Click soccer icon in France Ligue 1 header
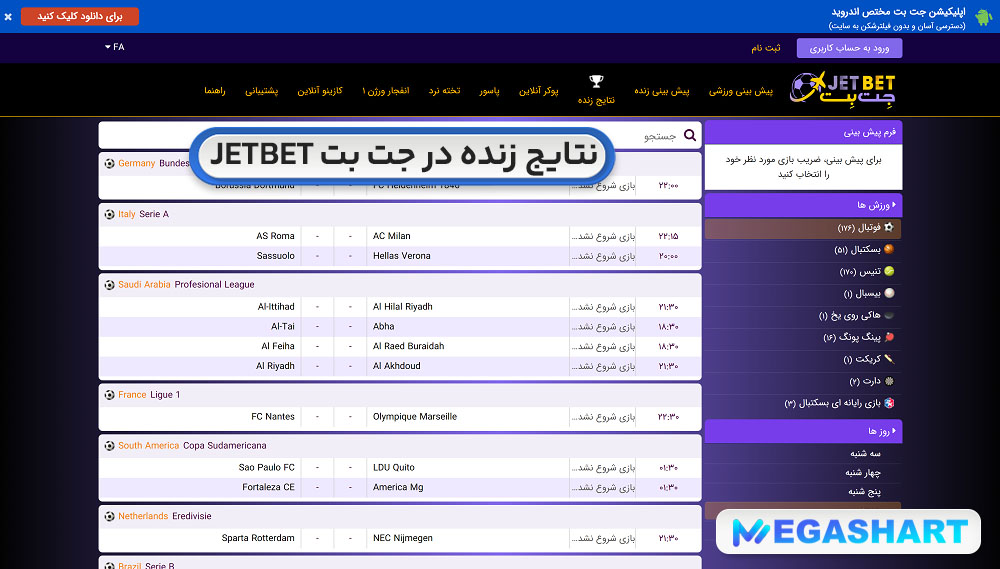This screenshot has height=569, width=1000. (110, 395)
